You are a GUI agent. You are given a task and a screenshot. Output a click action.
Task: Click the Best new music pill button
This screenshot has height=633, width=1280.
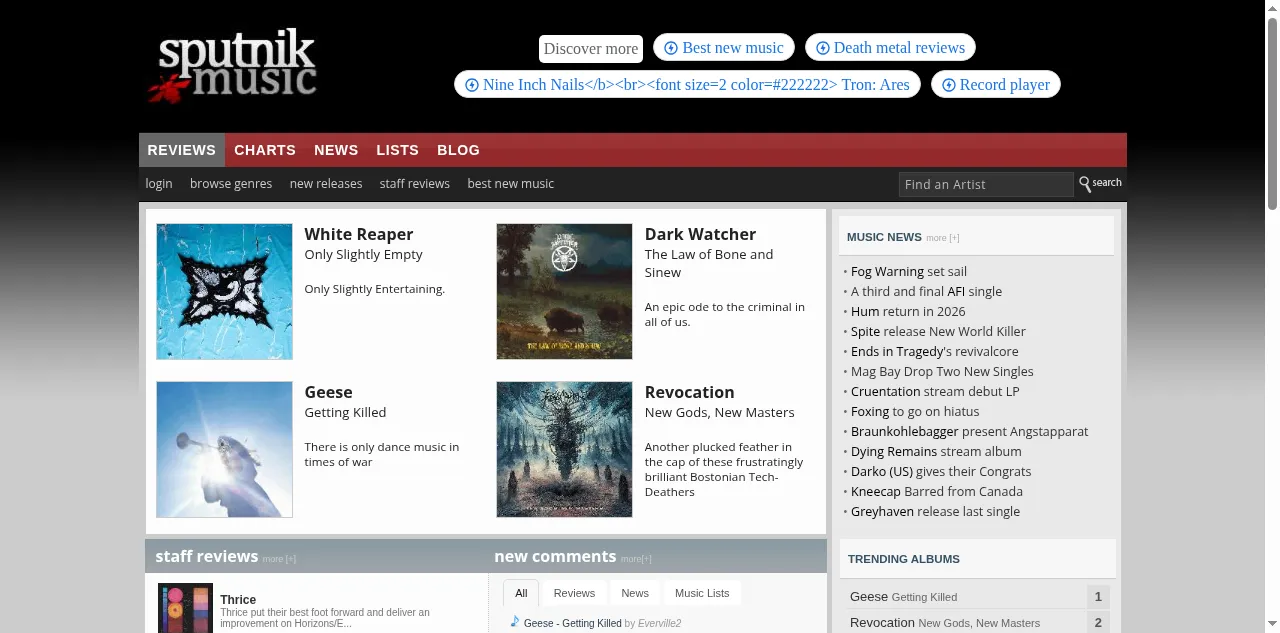[724, 48]
